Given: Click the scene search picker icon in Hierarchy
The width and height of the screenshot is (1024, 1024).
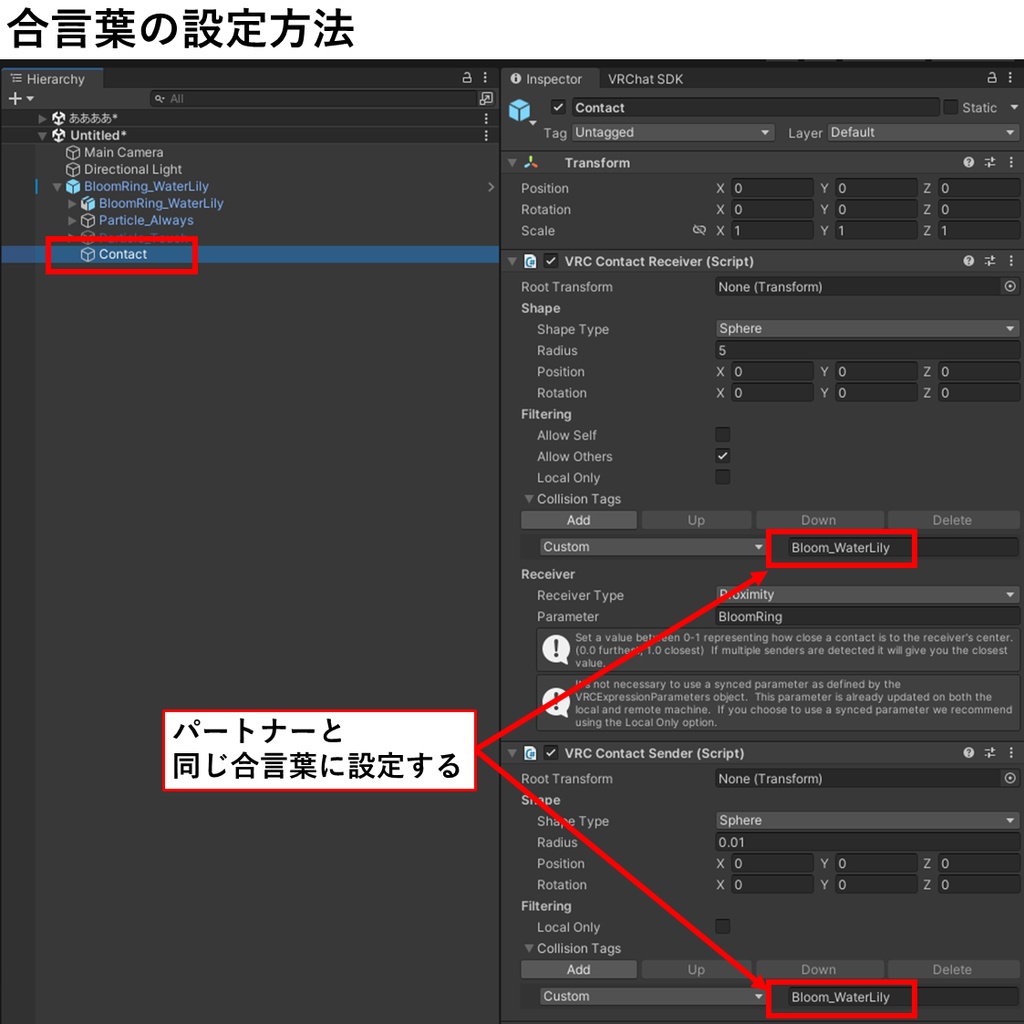Looking at the screenshot, I should 487,99.
